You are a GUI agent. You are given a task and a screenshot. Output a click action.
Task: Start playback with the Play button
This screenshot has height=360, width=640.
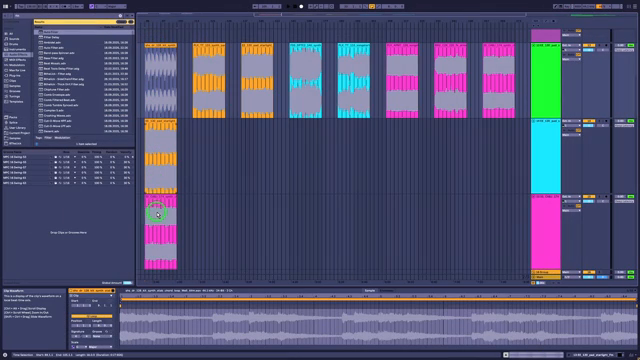tap(289, 7)
